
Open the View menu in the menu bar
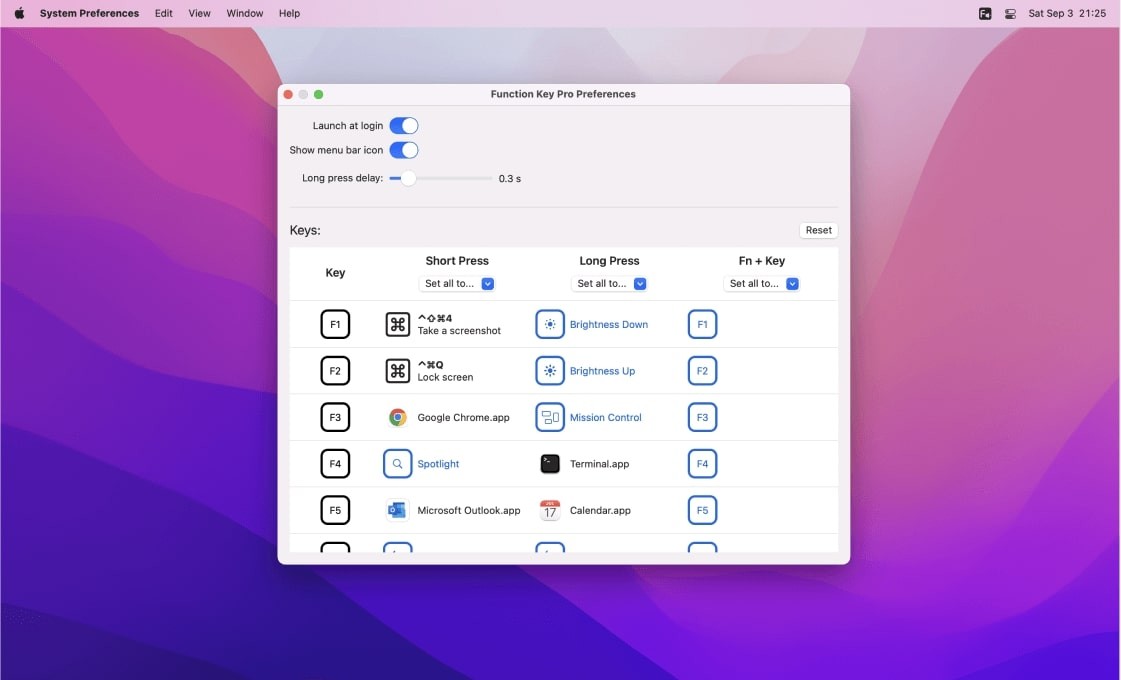(199, 13)
